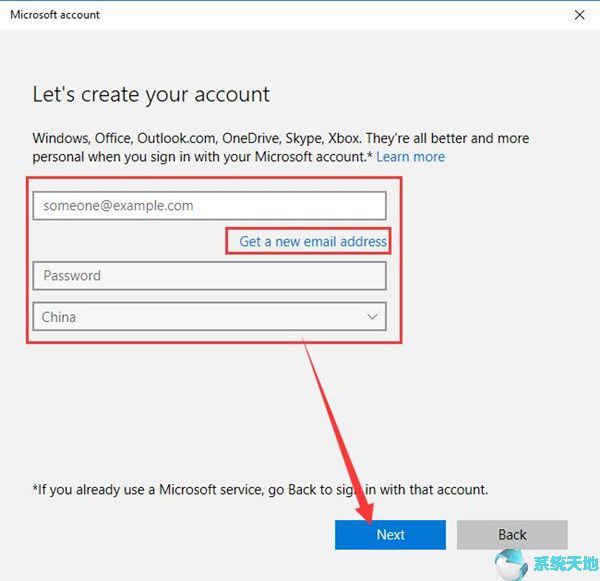This screenshot has width=600, height=581.
Task: Click the email address input field
Action: tap(209, 206)
